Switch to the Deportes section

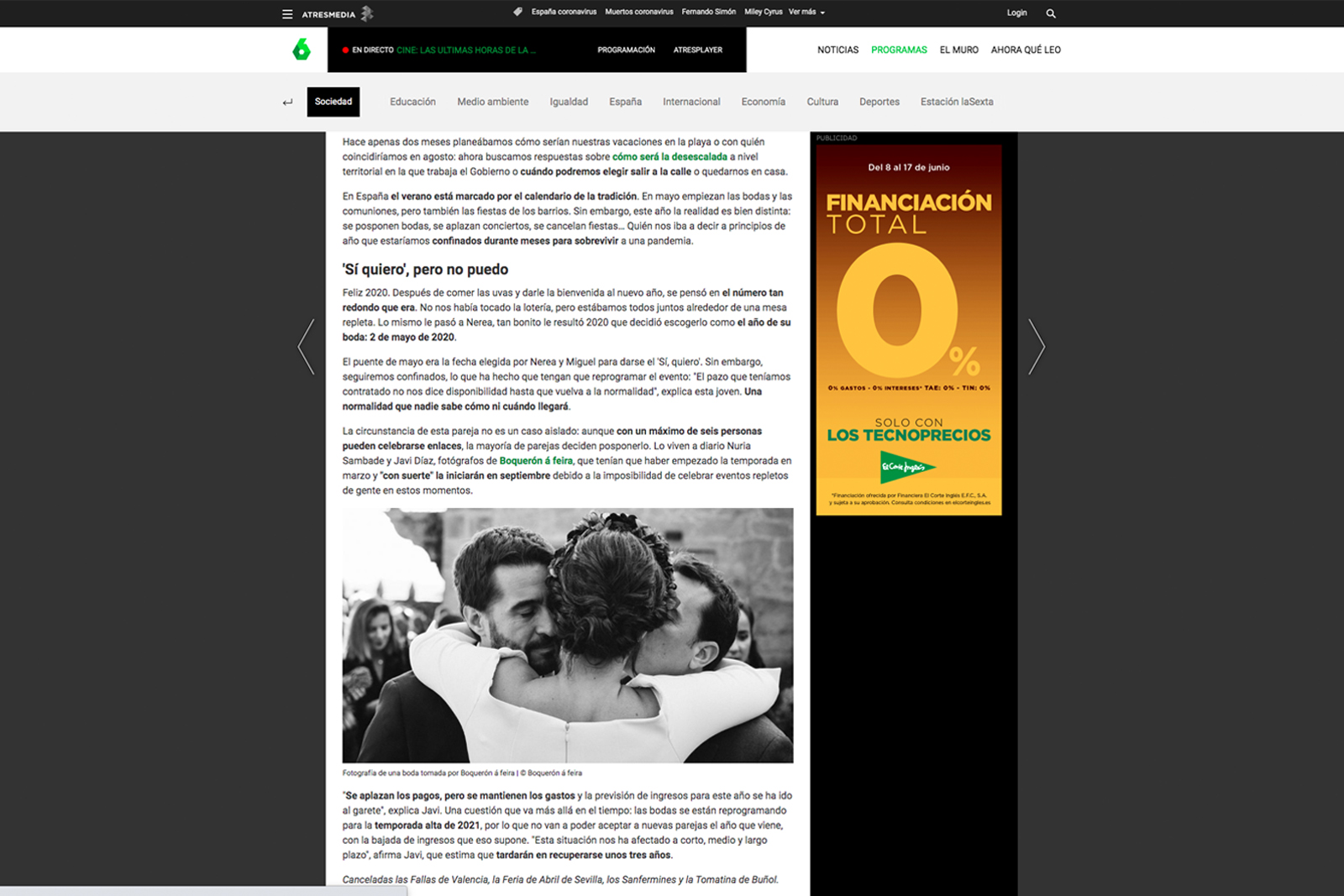click(879, 102)
